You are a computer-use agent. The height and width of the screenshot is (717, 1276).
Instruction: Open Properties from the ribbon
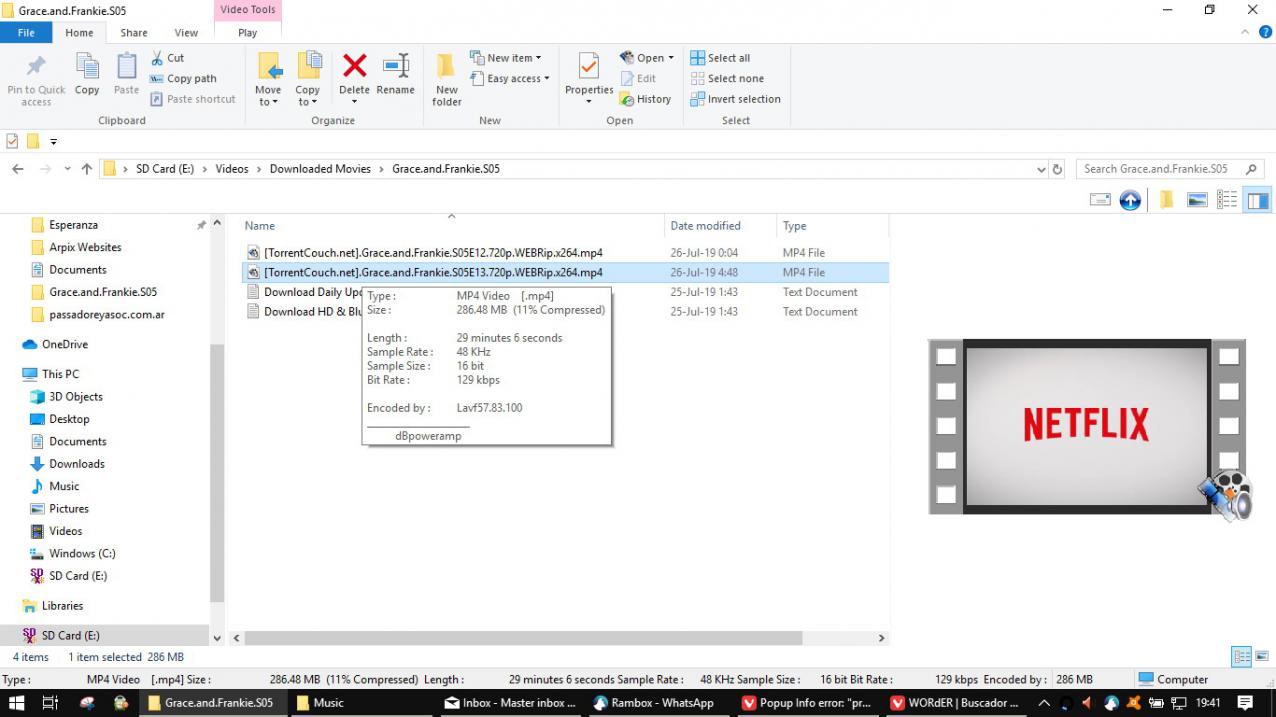589,68
